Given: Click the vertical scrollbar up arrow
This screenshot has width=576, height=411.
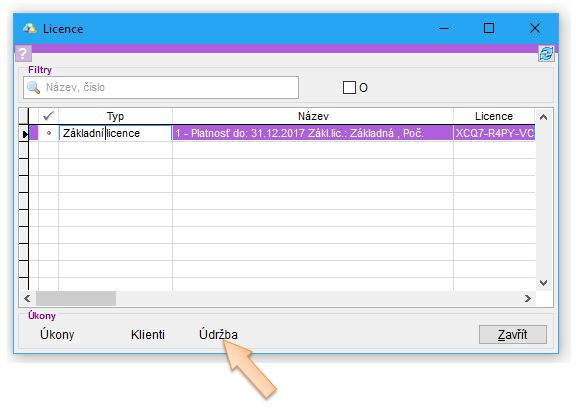Looking at the screenshot, I should pyautogui.click(x=543, y=117).
